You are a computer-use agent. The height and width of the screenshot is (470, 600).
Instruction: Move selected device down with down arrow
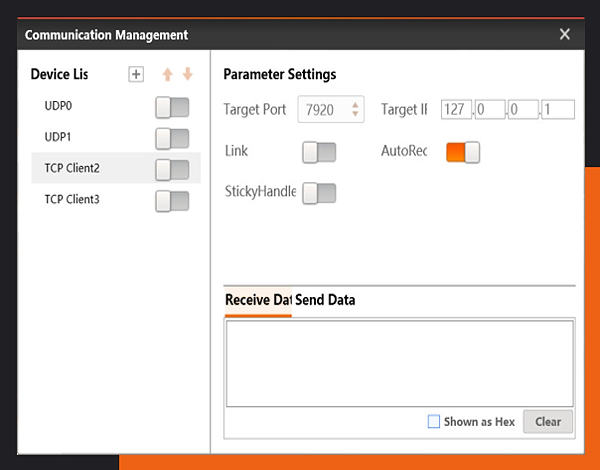188,74
